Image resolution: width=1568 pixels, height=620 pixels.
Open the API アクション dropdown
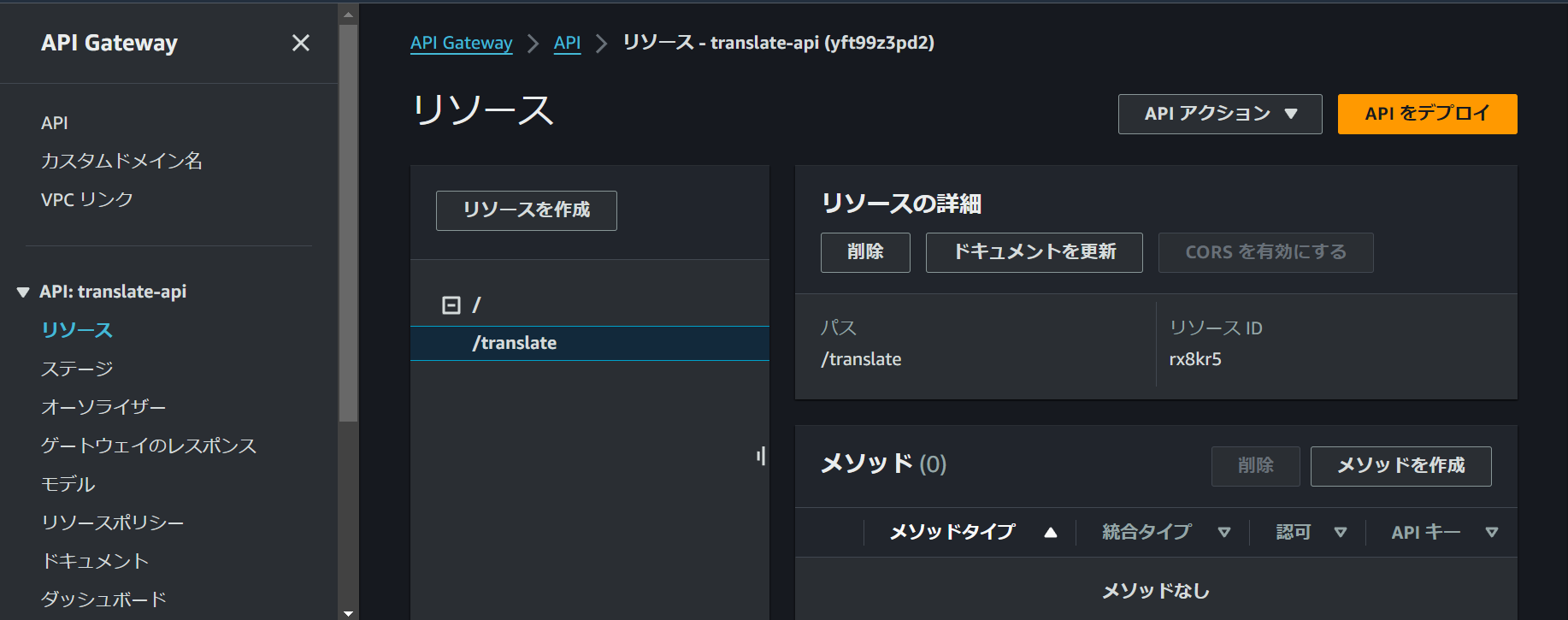click(x=1220, y=114)
